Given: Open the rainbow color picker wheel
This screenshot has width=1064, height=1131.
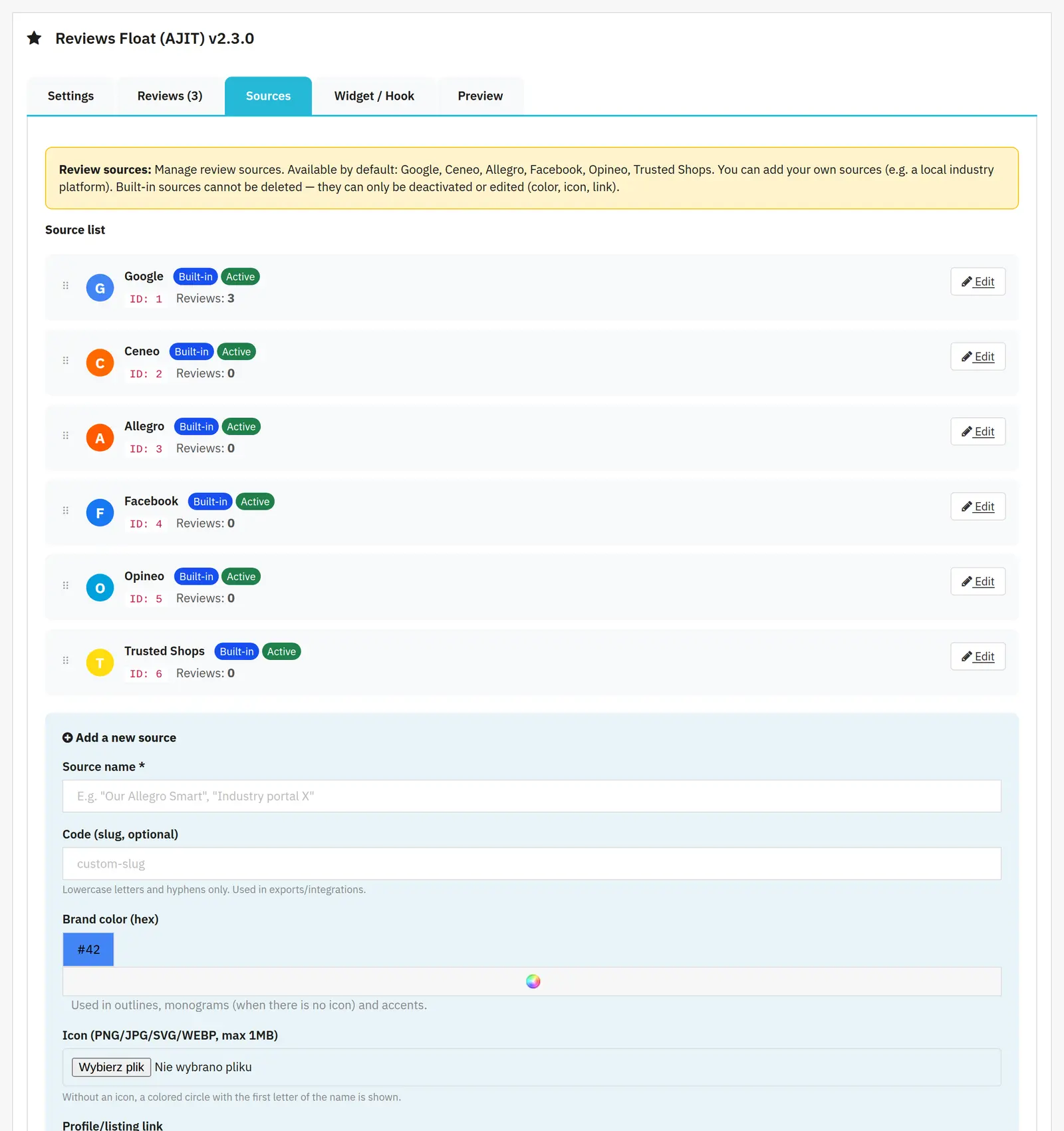Looking at the screenshot, I should pos(533,981).
